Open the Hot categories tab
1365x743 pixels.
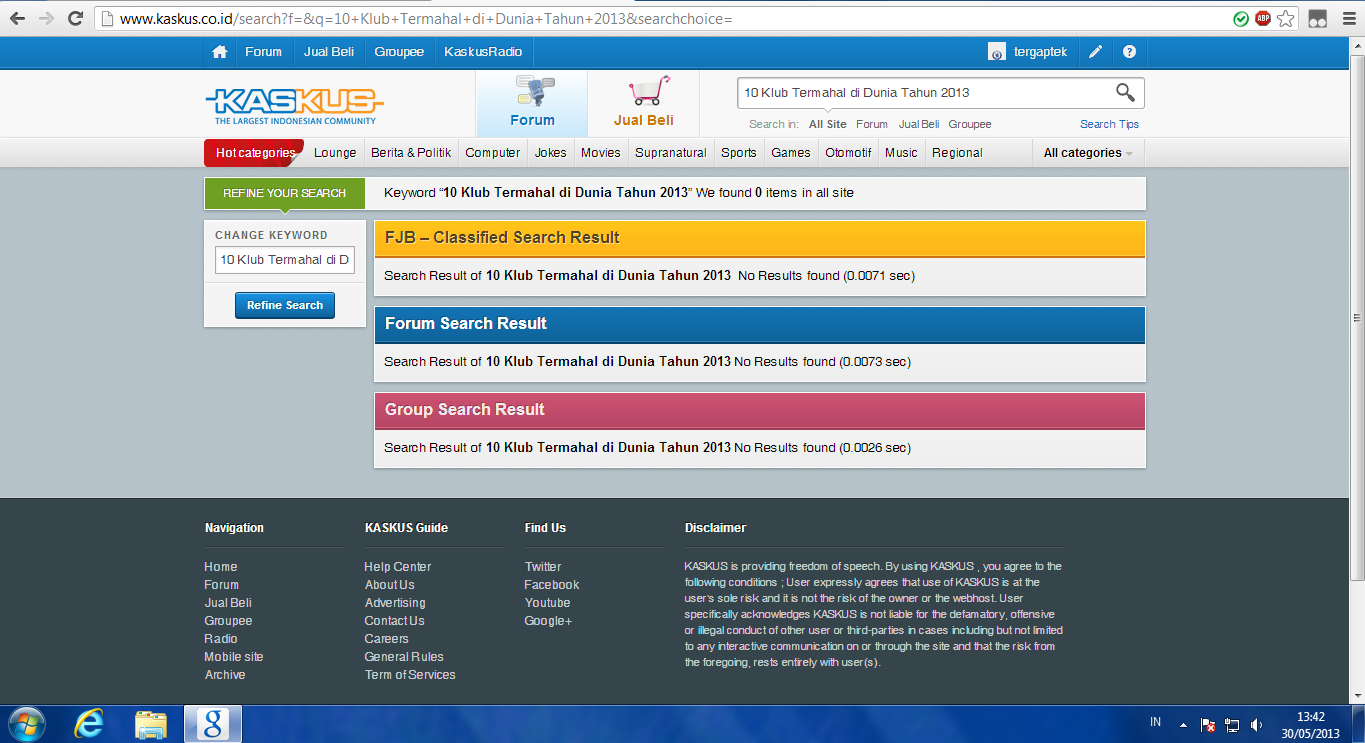[255, 153]
